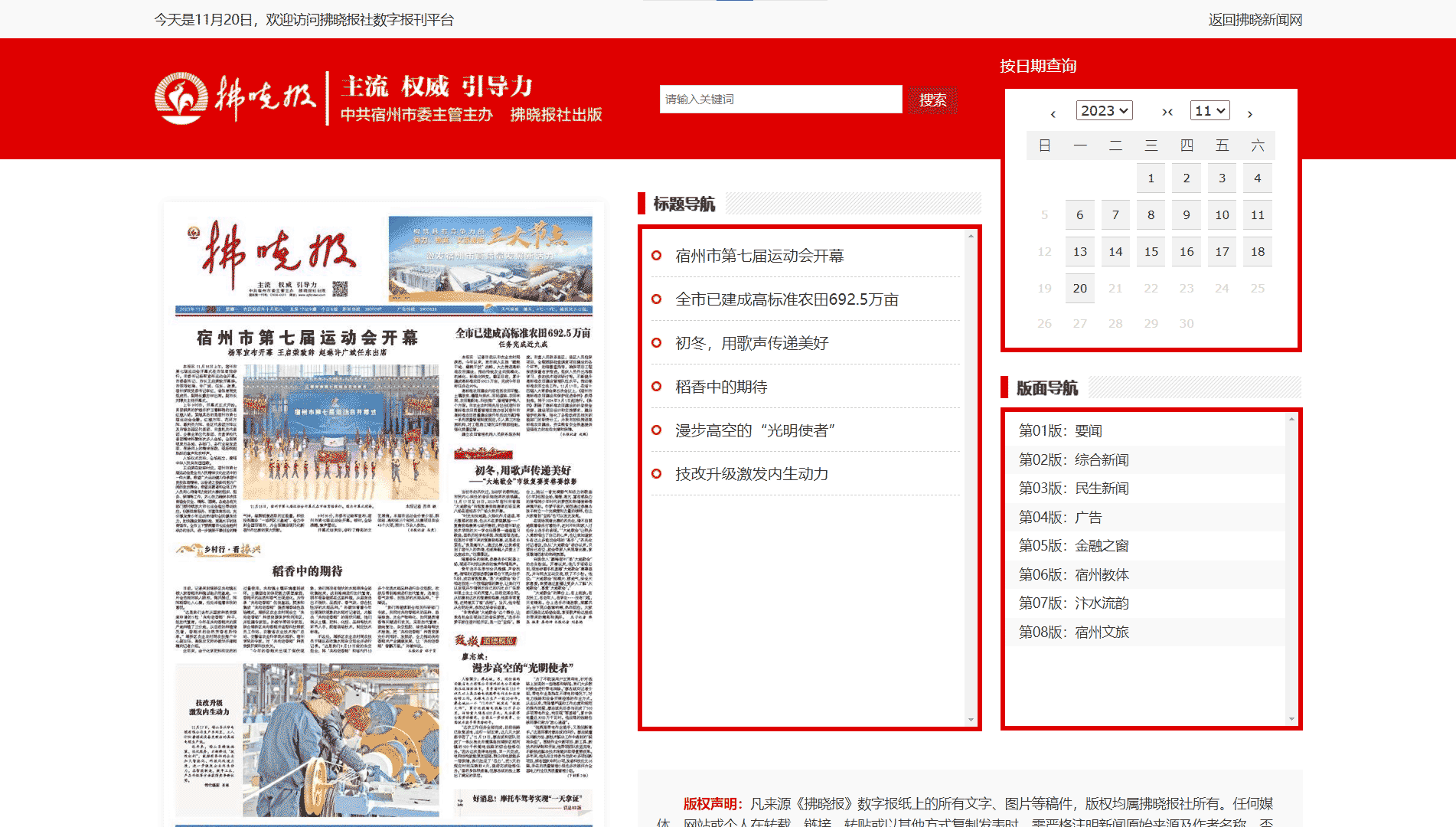The height and width of the screenshot is (827, 1456).
Task: Click the month-year separator arrows icon
Action: click(1167, 112)
